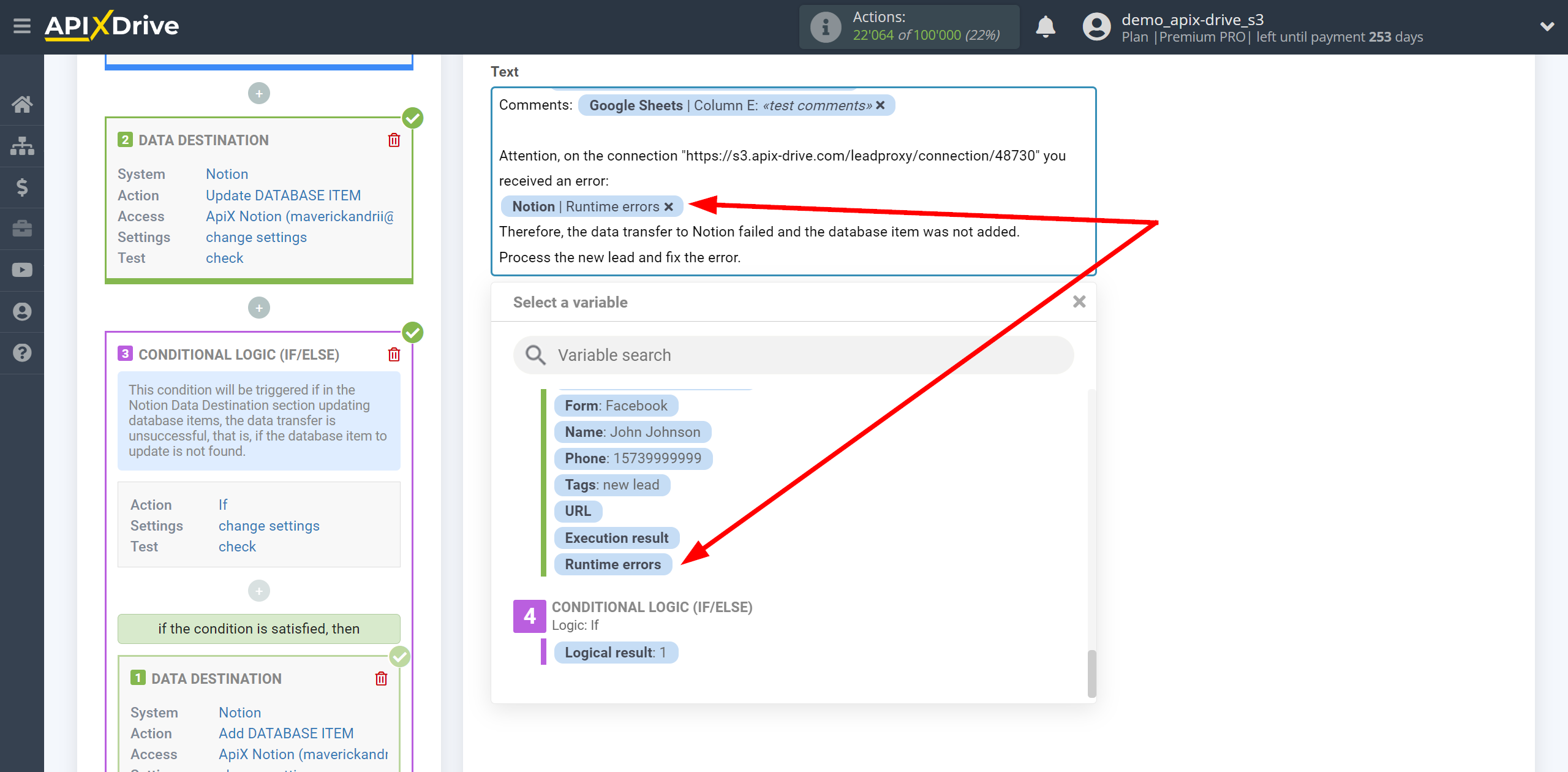The image size is (1568, 772).
Task: Open the hamburger menu
Action: tap(22, 26)
